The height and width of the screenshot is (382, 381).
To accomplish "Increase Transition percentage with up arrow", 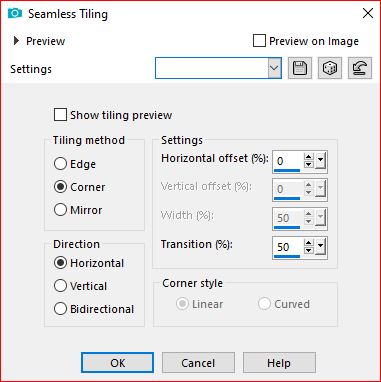I will point(309,243).
